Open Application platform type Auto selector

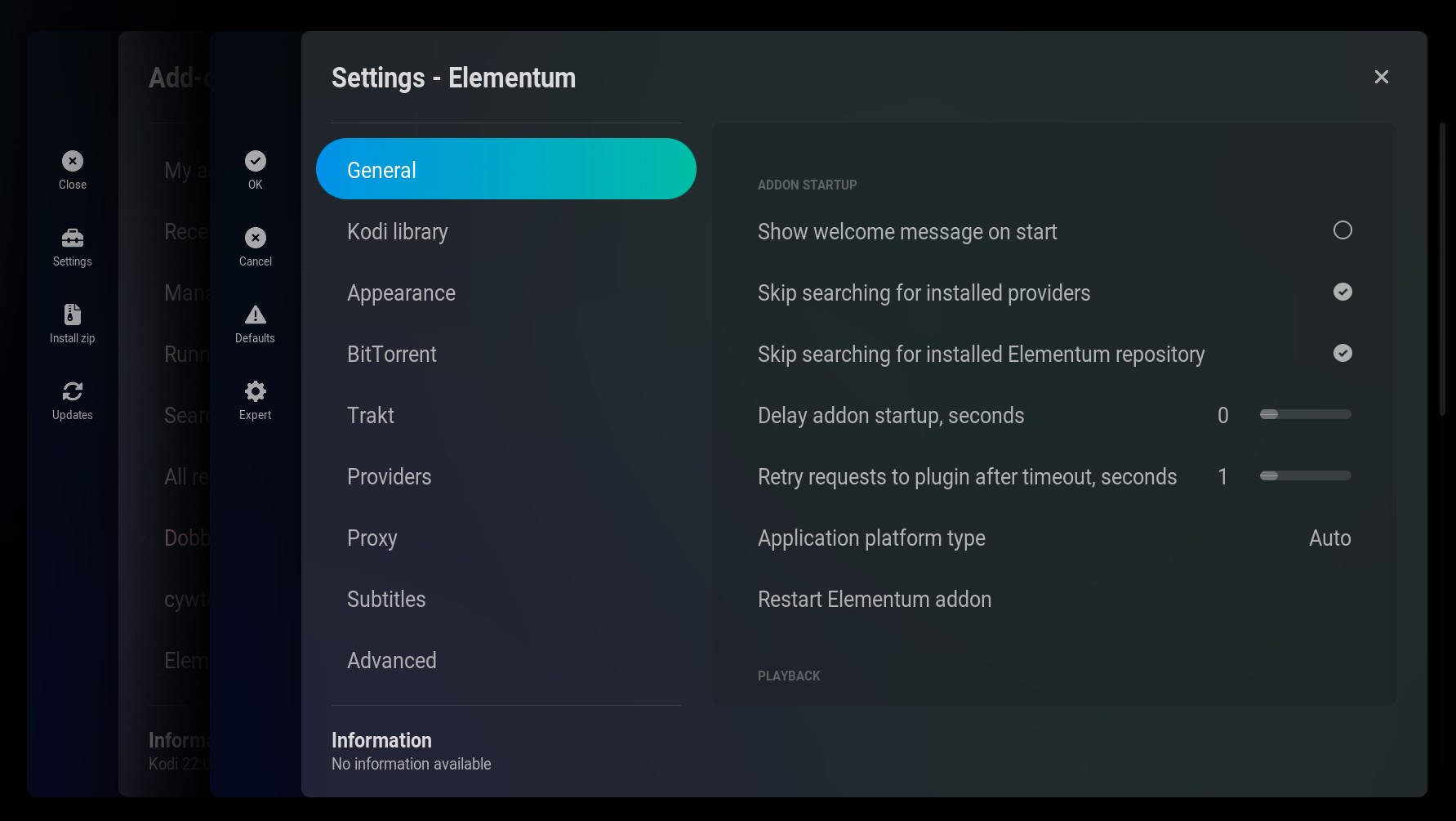[x=1329, y=538]
